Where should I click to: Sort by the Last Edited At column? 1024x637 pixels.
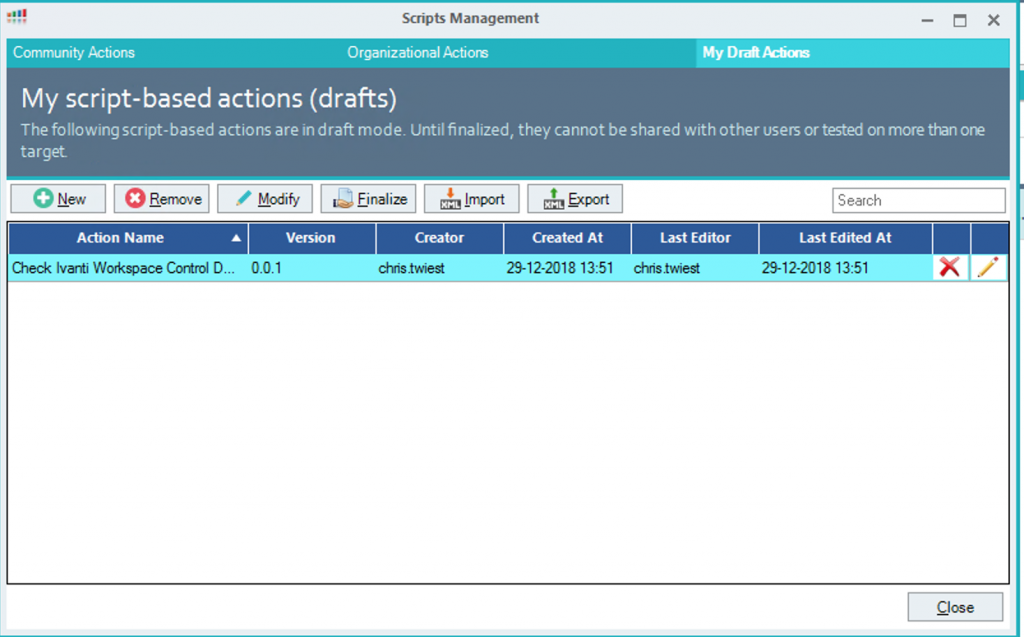tap(845, 238)
